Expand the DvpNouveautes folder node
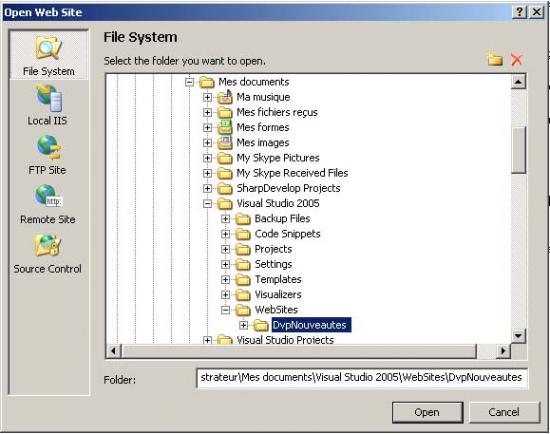Viewport: 550px width, 434px height. 243,325
